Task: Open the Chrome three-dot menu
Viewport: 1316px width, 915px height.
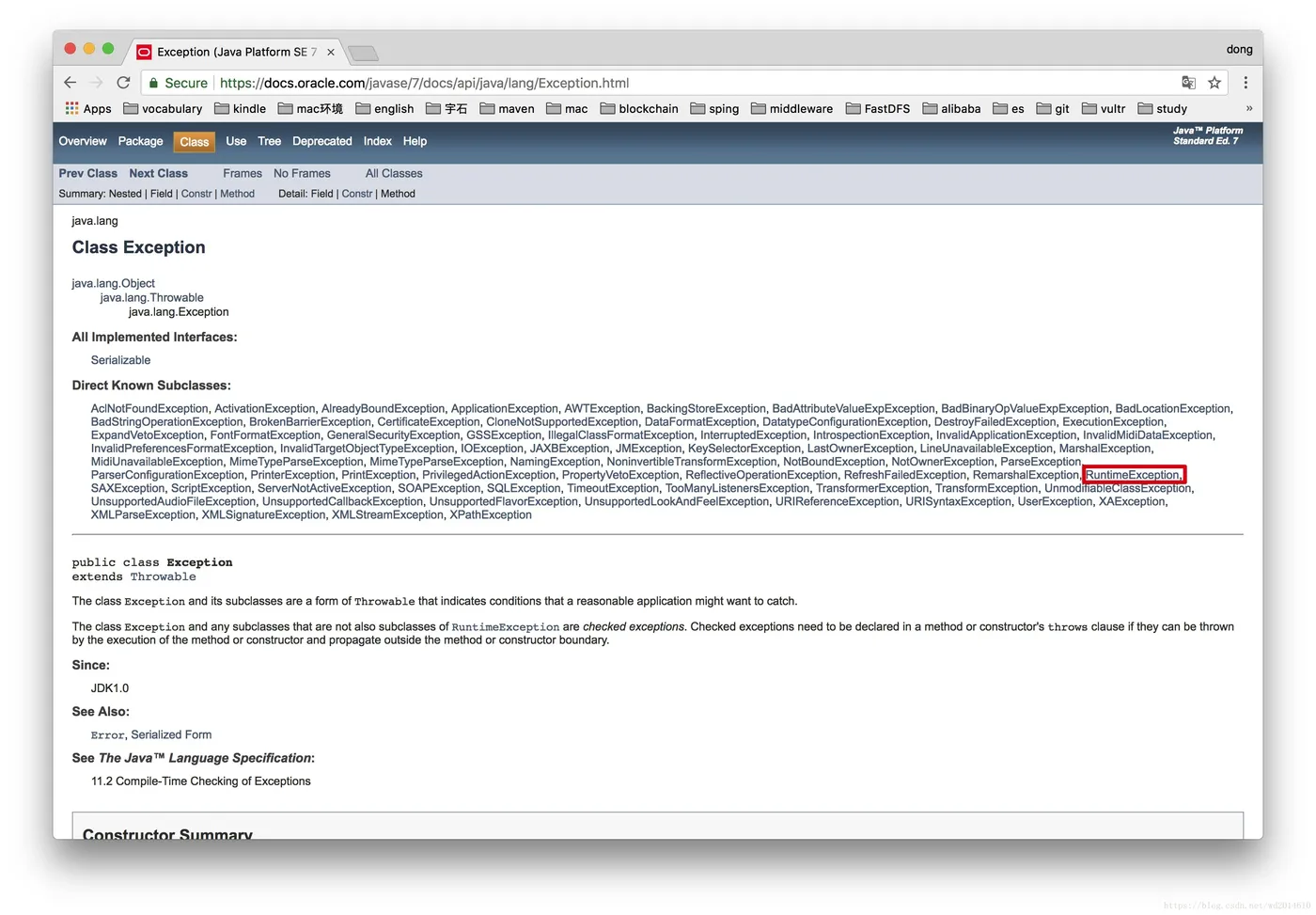Action: [x=1245, y=83]
